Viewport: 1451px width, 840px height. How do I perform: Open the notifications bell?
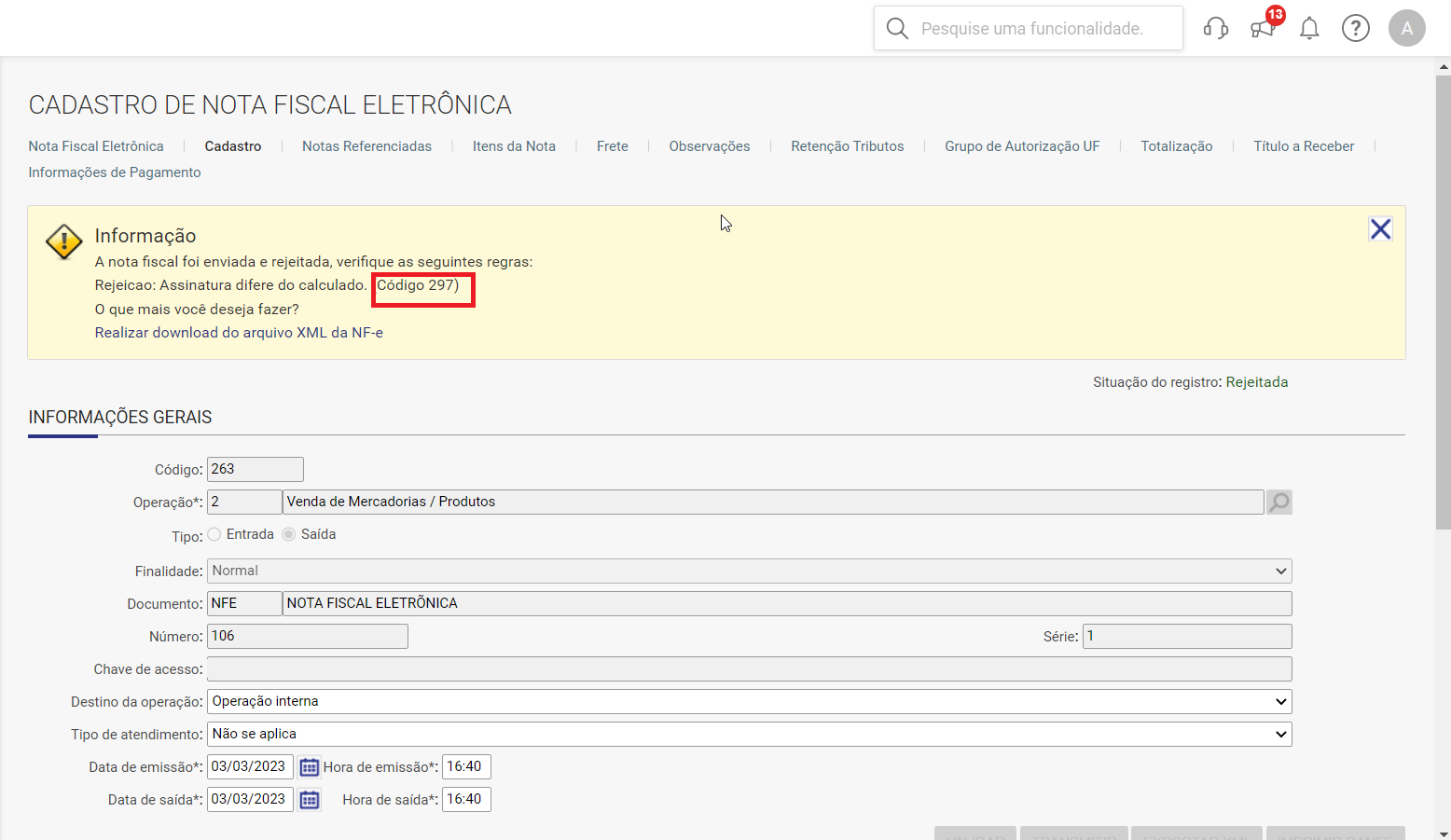coord(1309,28)
